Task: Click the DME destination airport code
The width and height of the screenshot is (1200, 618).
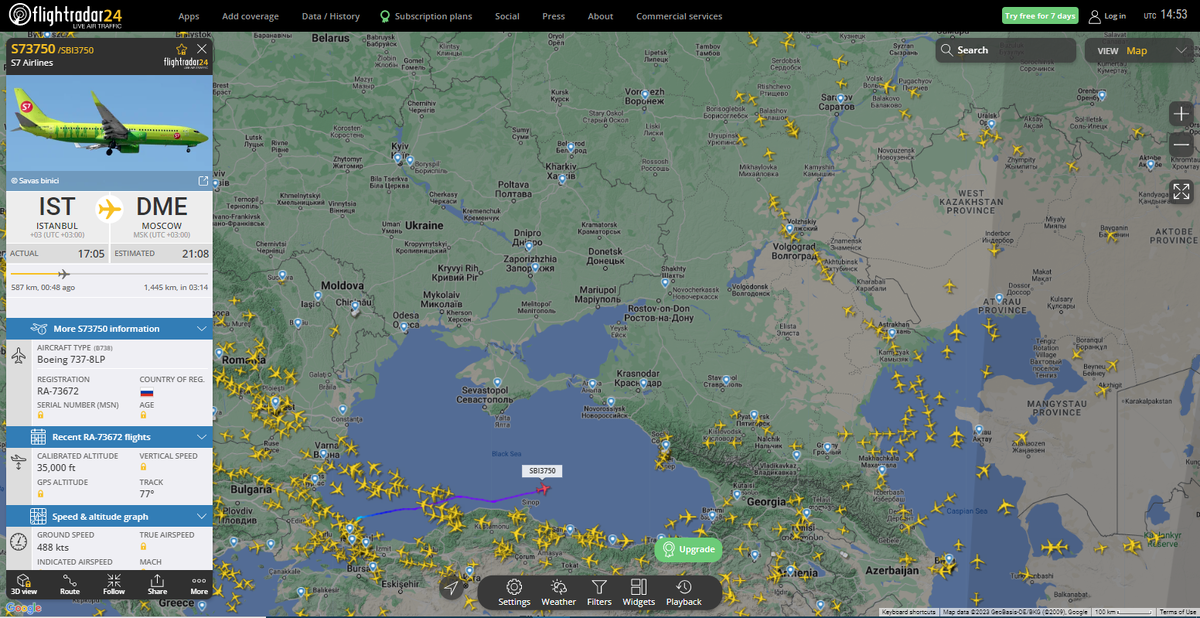Action: (x=161, y=207)
